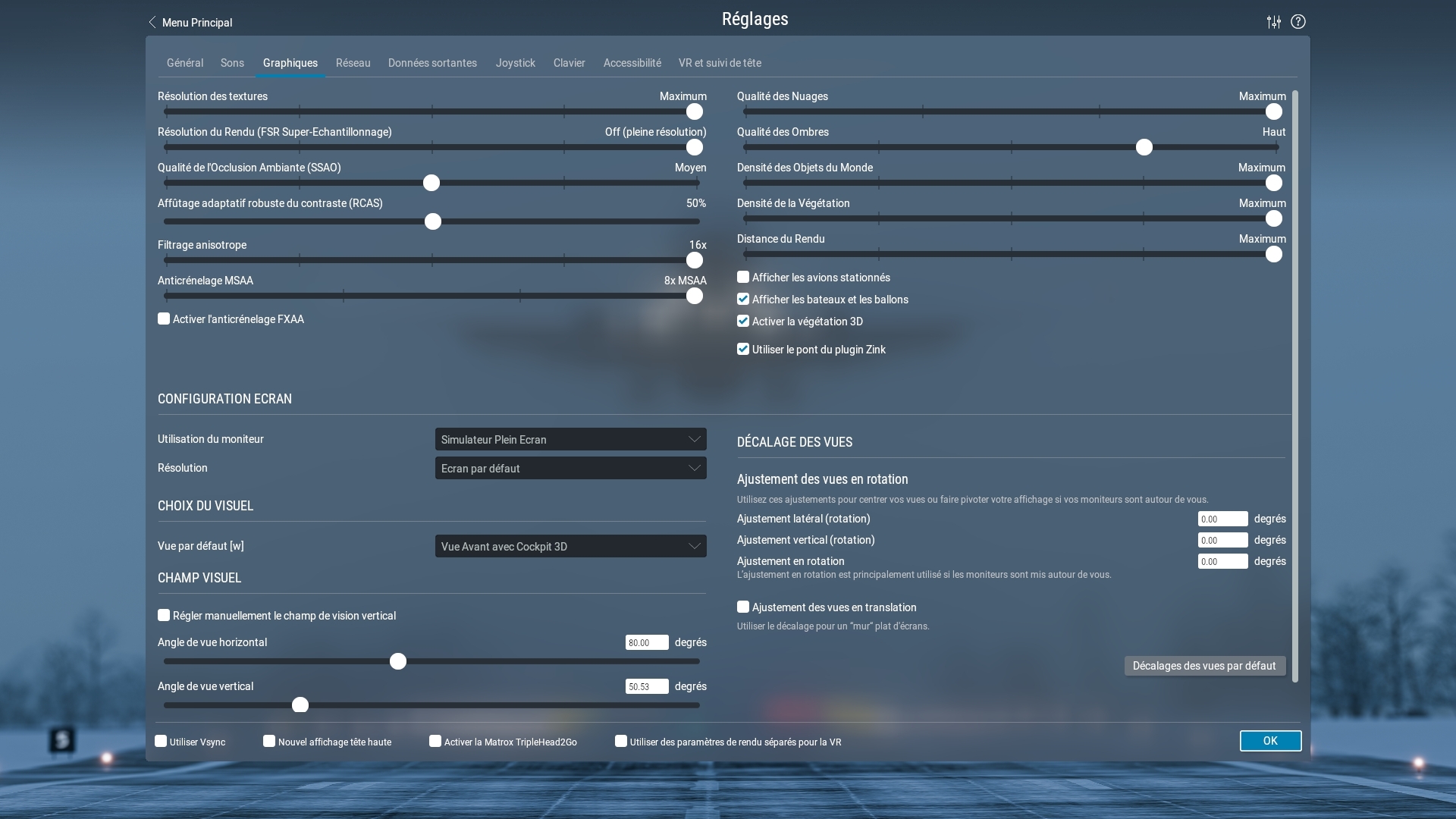Click the Qualité des Ombres slider handle

click(x=1144, y=147)
